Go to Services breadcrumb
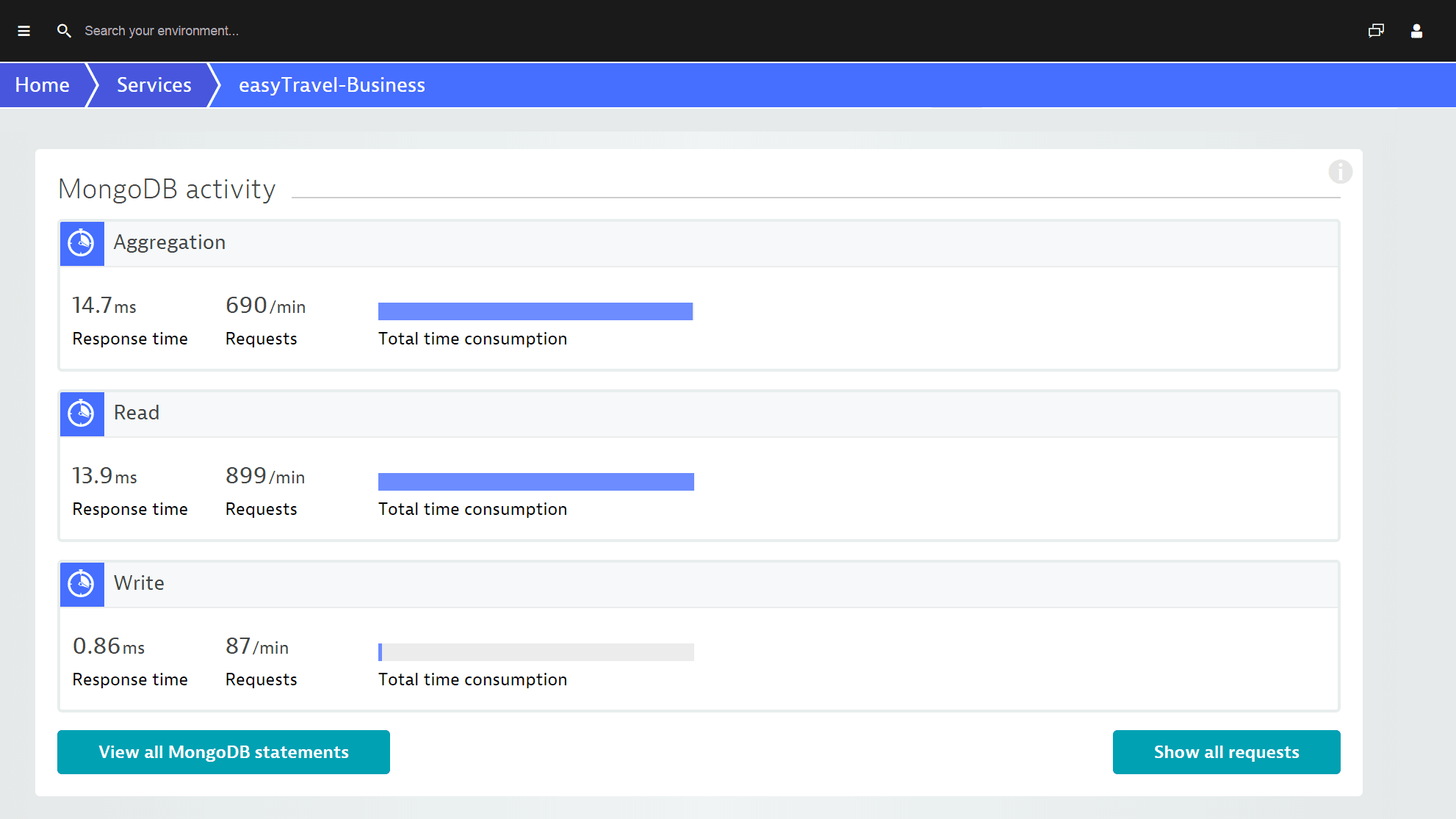1456x819 pixels. coord(154,85)
